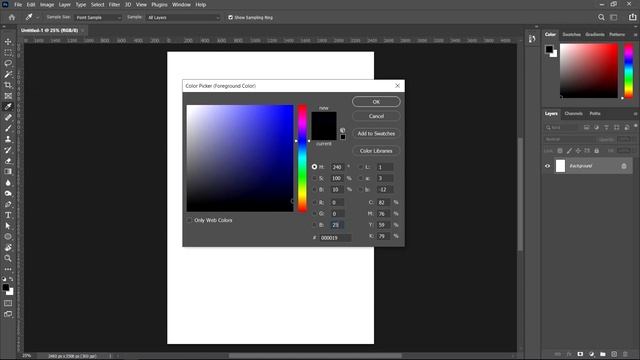Screen dimensions: 640x360
Task: Select the Dodge tool
Action: pos(8,193)
